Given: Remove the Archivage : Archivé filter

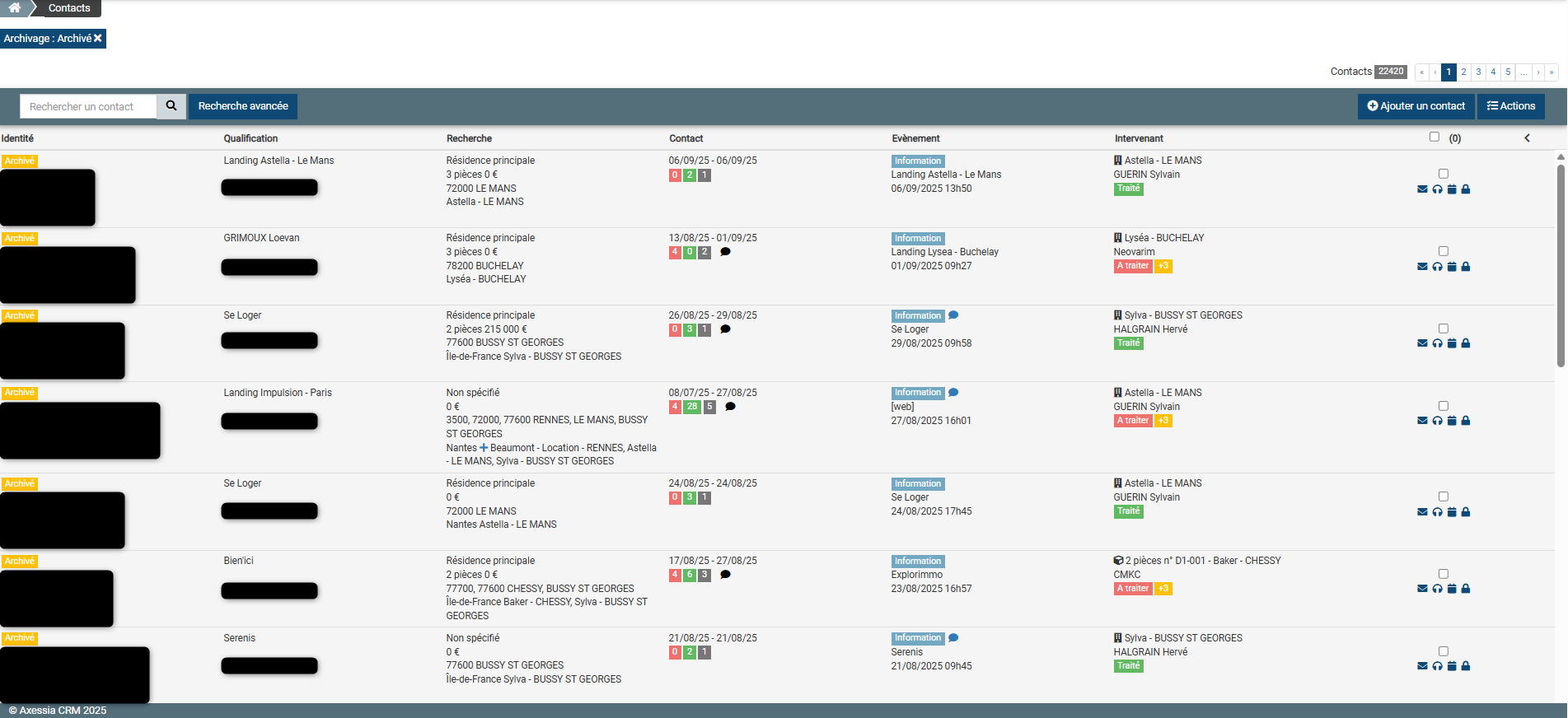Looking at the screenshot, I should [98, 39].
